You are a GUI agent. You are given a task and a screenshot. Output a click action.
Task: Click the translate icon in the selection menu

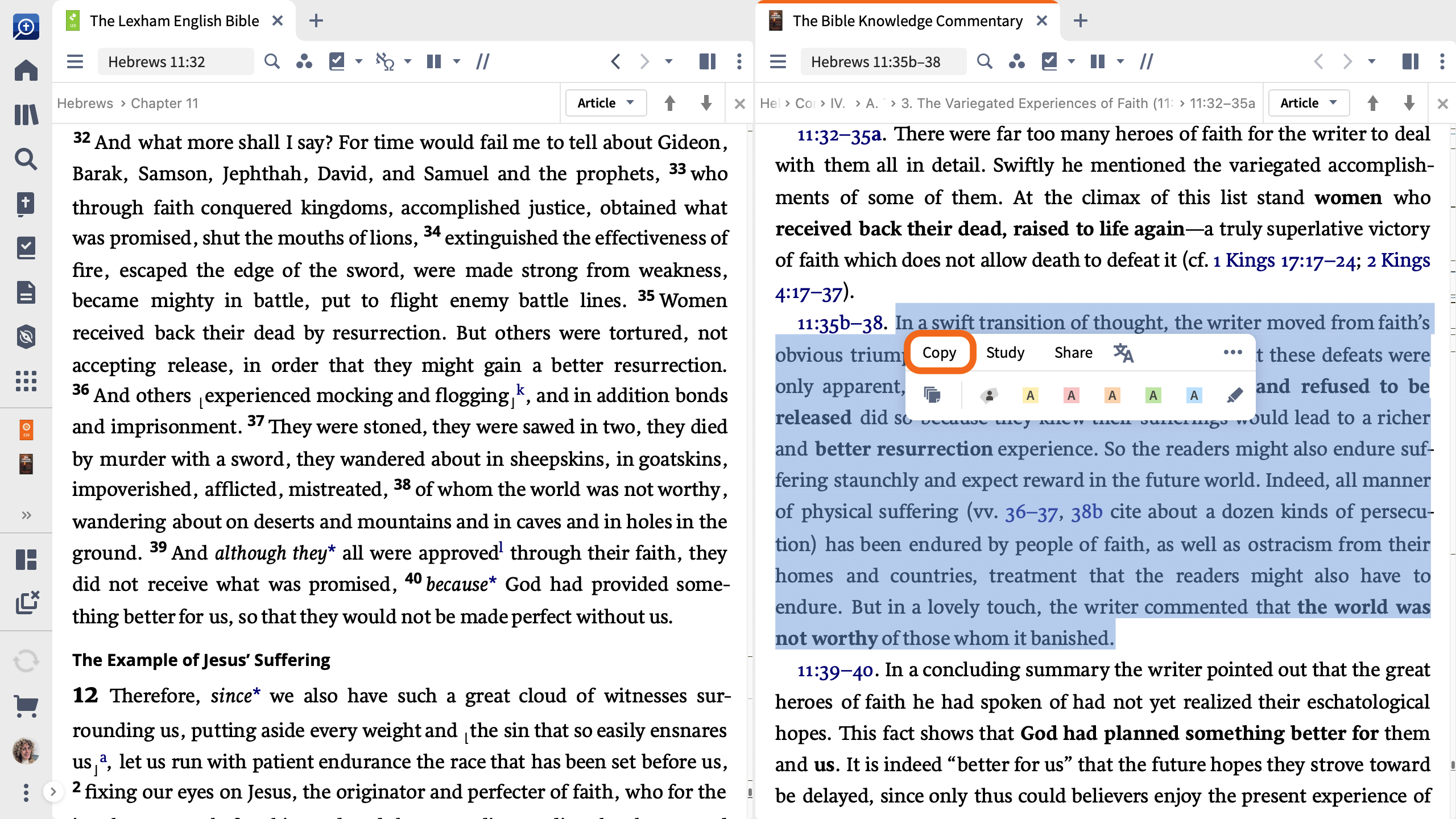coord(1123,353)
